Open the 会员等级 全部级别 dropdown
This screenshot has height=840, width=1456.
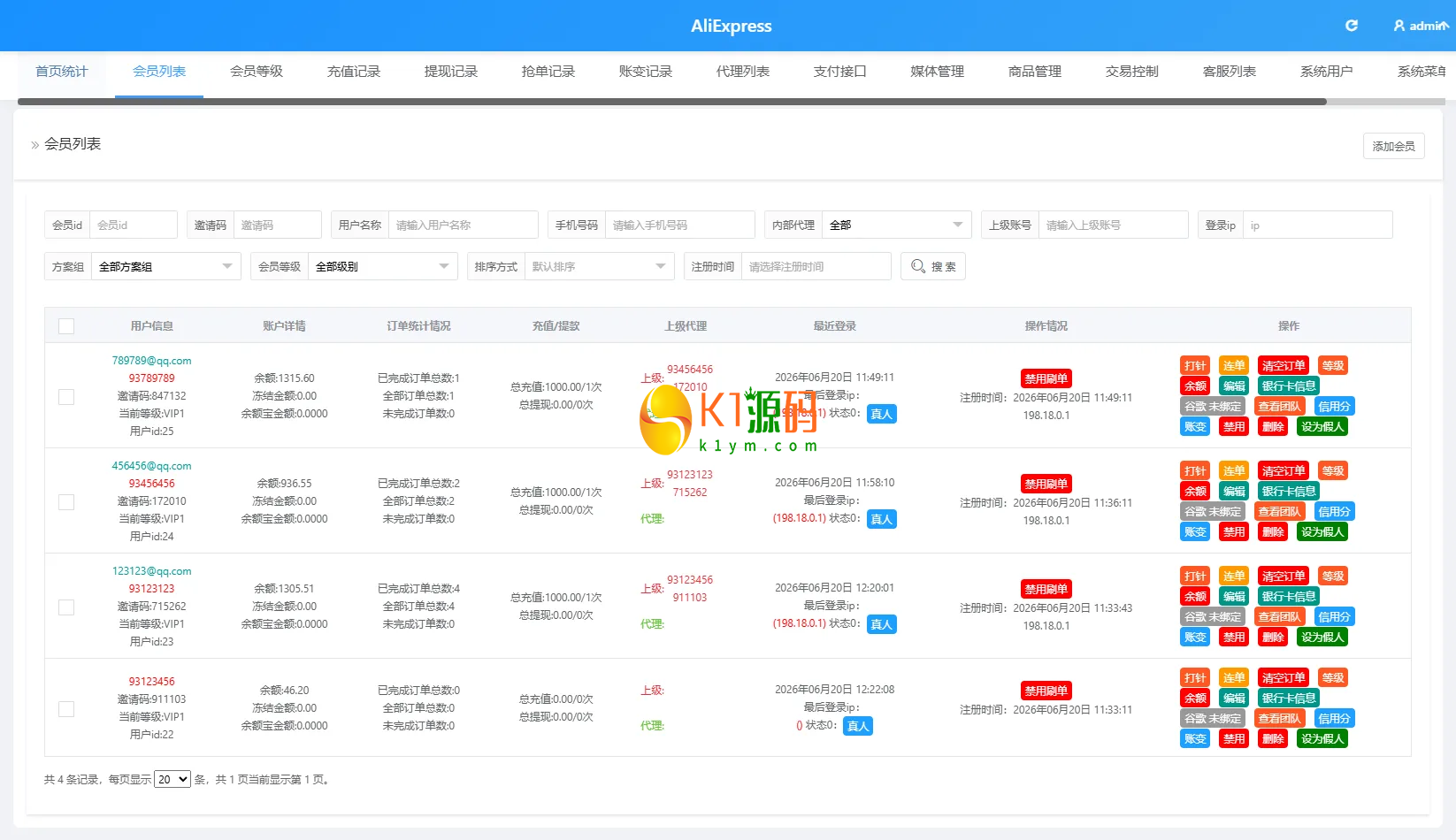pyautogui.click(x=382, y=266)
